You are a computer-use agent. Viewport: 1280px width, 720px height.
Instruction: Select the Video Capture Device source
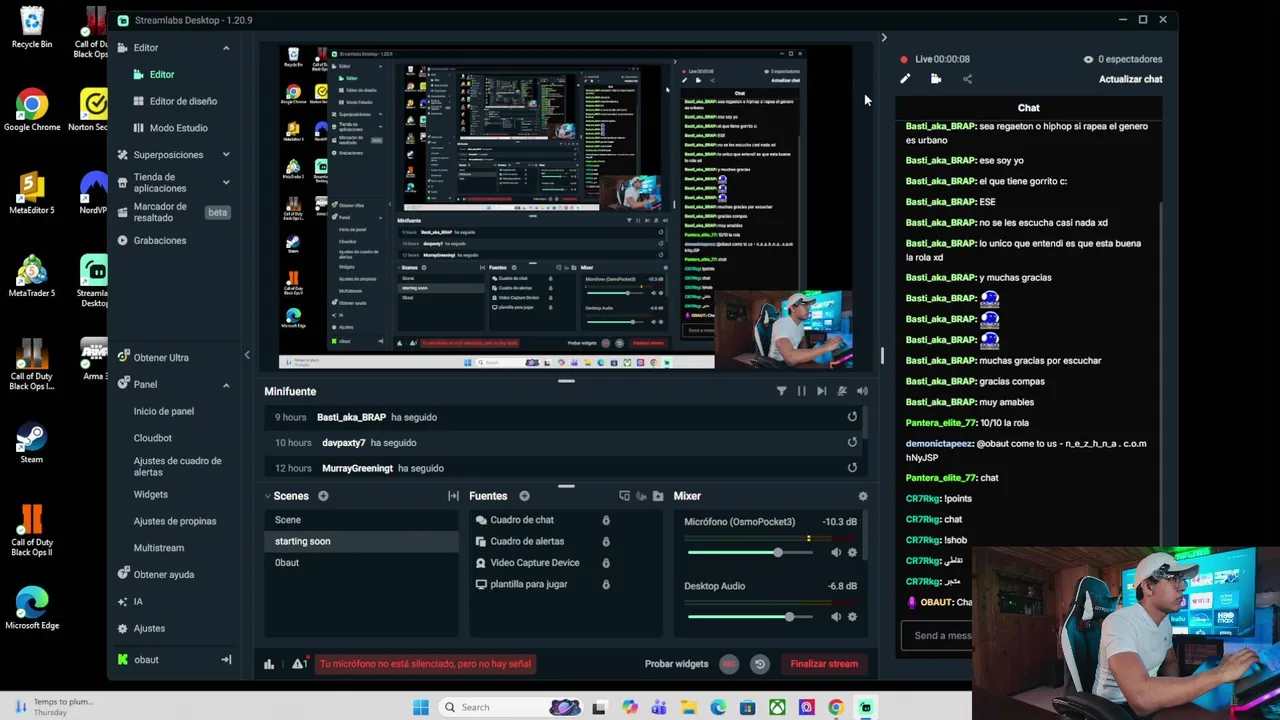click(x=535, y=563)
